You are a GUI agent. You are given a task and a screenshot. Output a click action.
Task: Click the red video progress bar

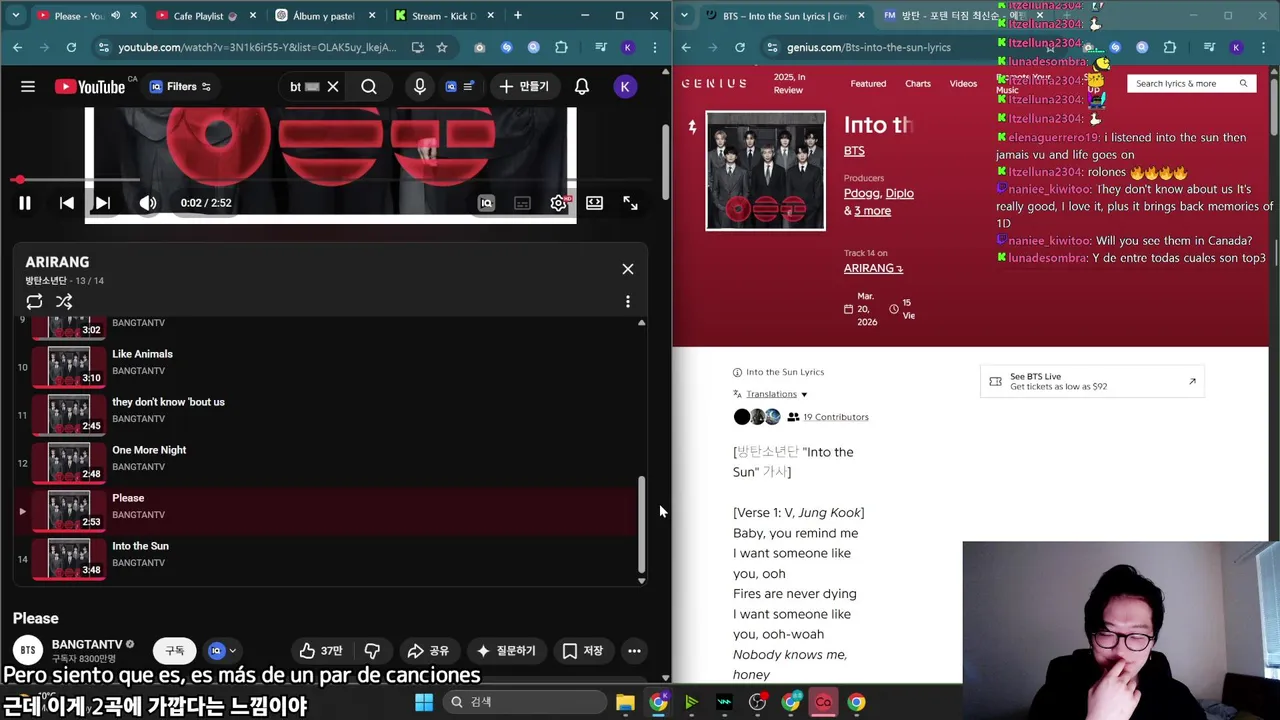(330, 180)
